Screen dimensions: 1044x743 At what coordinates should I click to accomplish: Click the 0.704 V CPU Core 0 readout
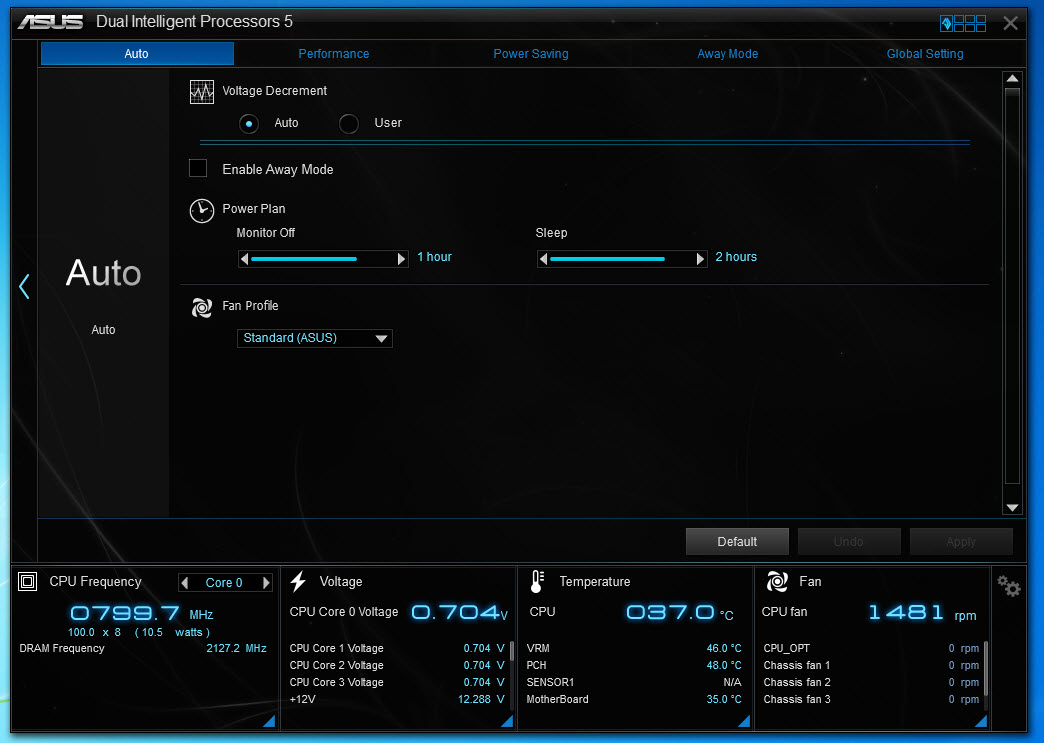tap(459, 613)
